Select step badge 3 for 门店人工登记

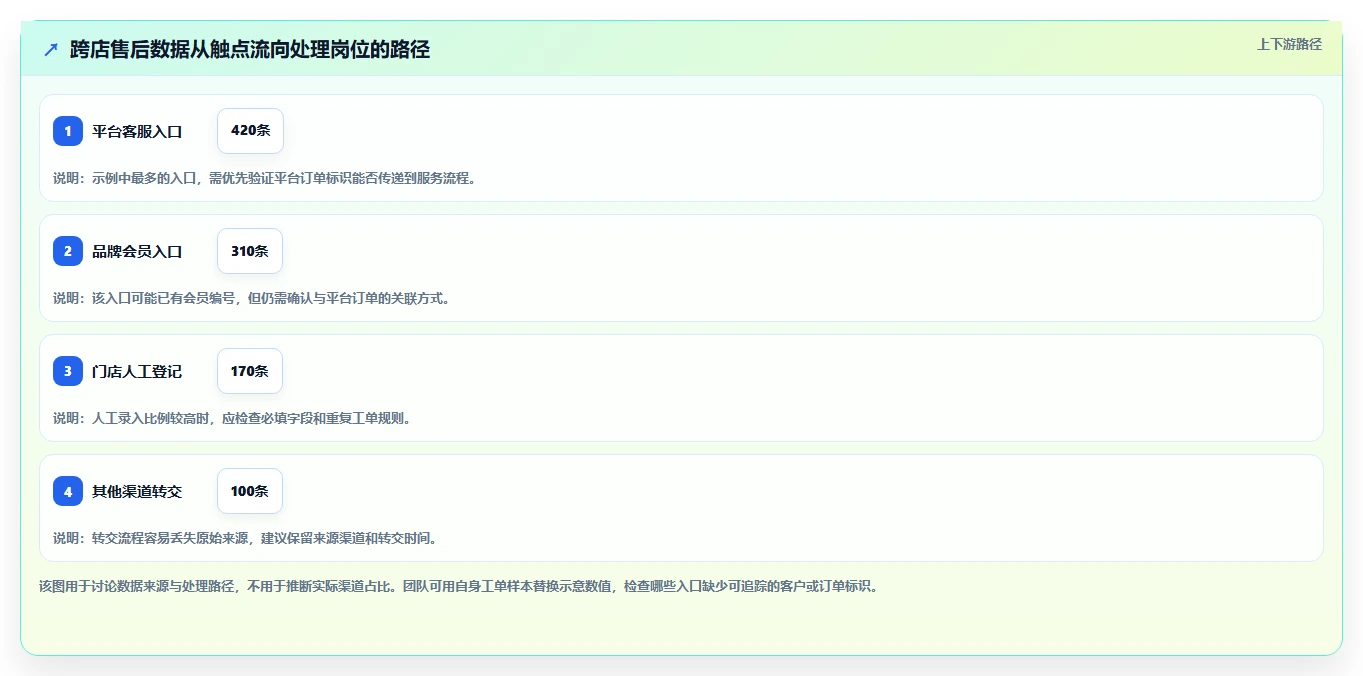point(68,371)
